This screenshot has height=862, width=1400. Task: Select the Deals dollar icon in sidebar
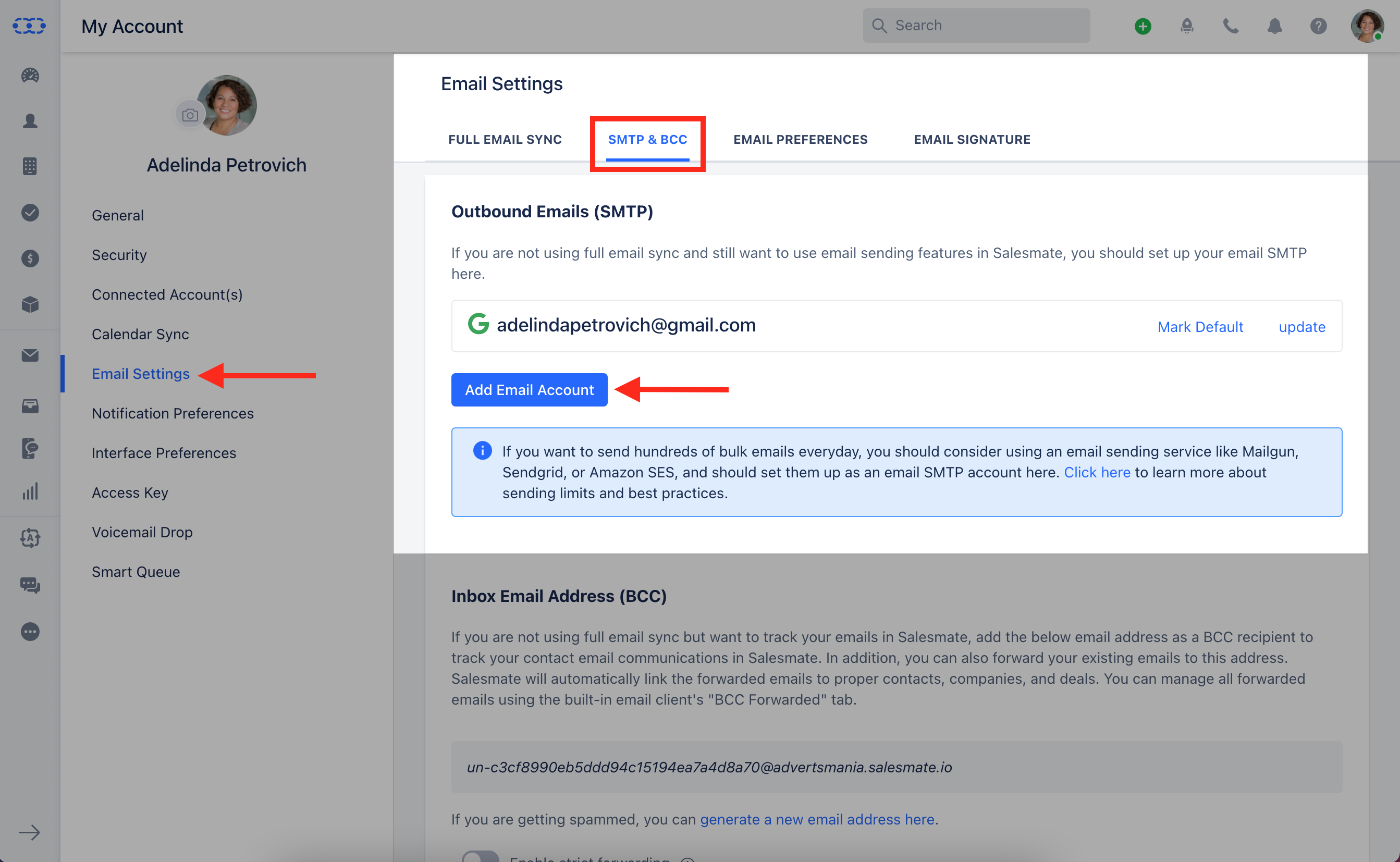tap(29, 258)
